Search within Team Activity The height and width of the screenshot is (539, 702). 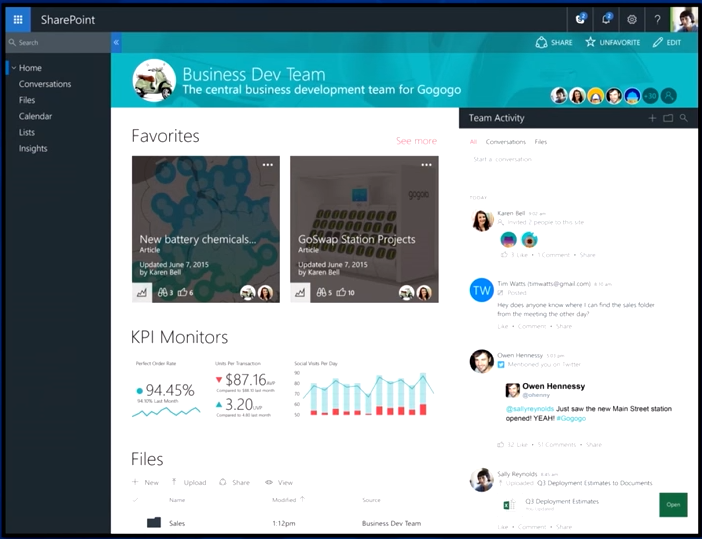pyautogui.click(x=684, y=118)
